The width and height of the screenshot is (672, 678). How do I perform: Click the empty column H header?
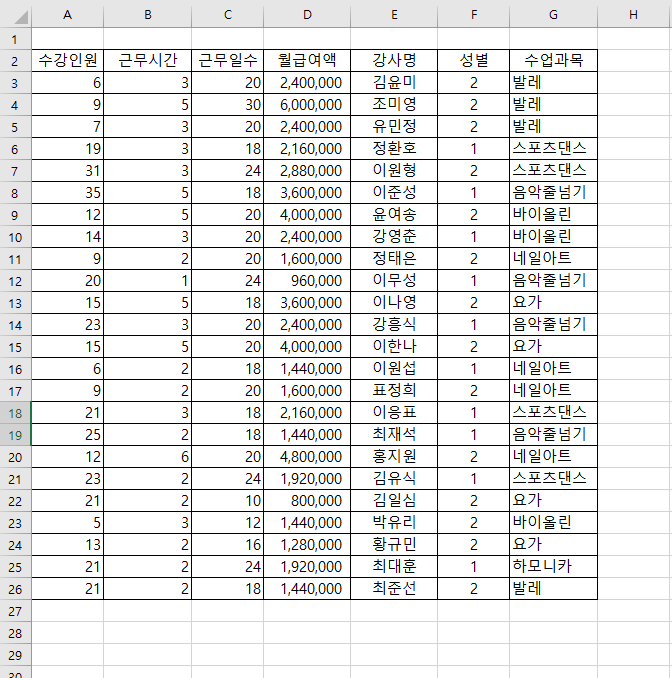click(633, 15)
